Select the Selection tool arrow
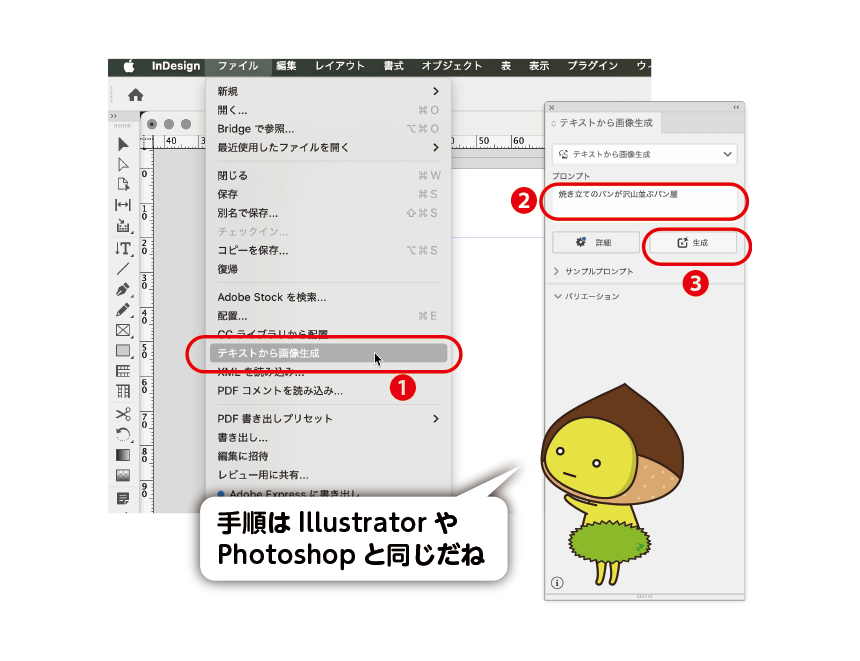This screenshot has width=860, height=661. pos(123,144)
